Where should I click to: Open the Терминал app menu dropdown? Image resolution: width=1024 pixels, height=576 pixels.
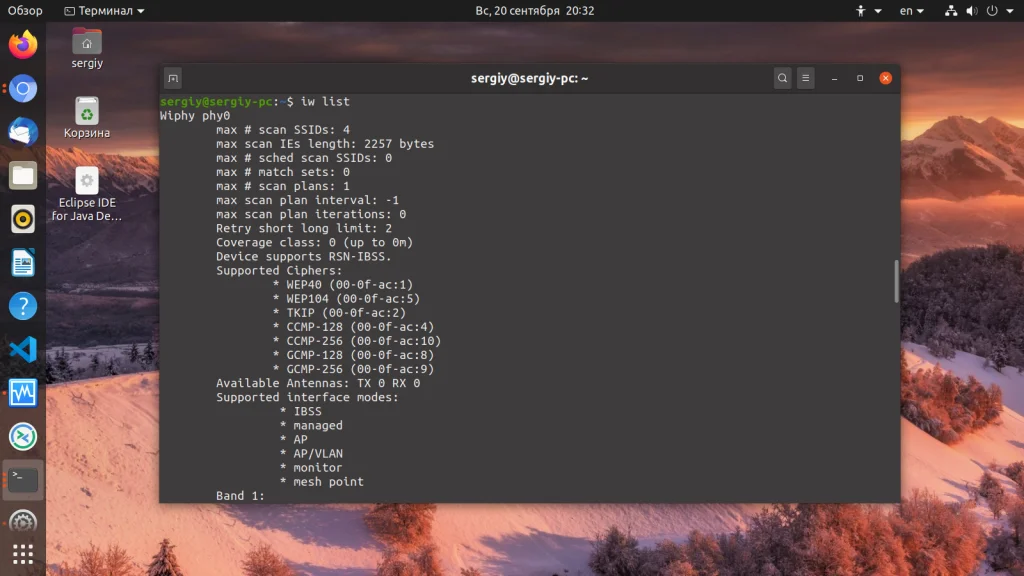tap(104, 10)
